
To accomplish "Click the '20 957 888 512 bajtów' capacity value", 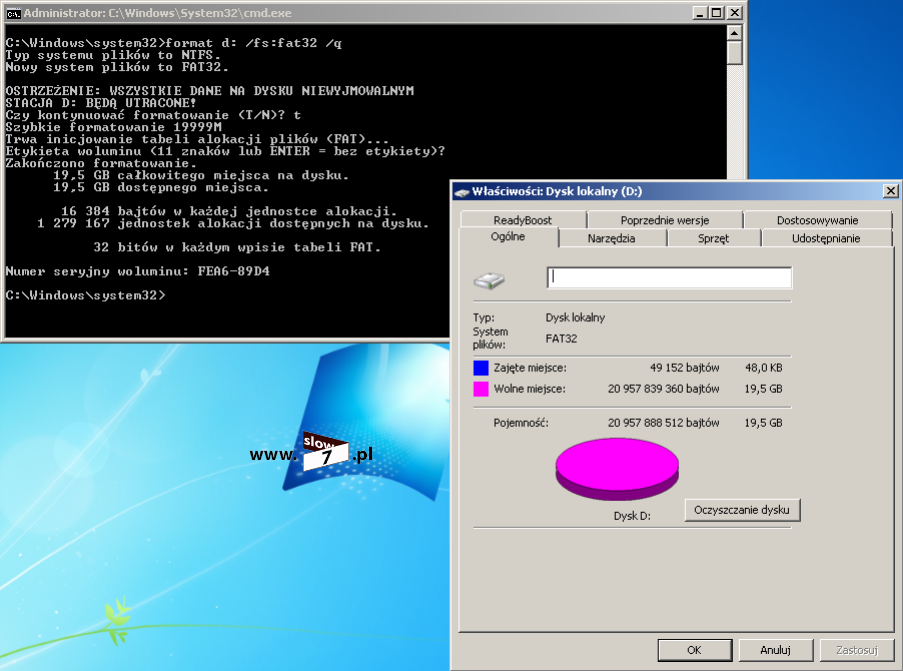I will (663, 423).
